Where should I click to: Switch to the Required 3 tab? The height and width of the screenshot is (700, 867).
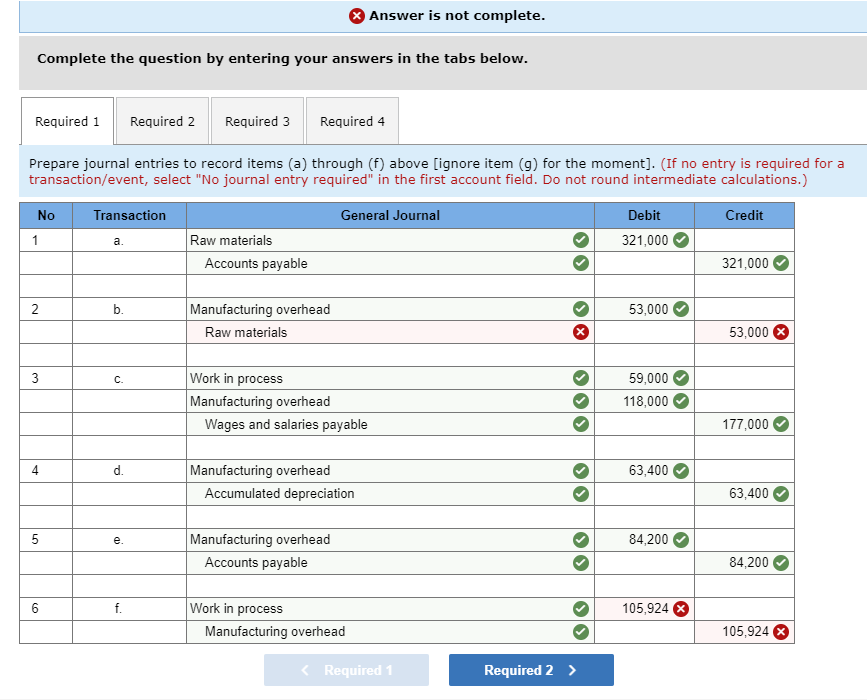click(257, 120)
